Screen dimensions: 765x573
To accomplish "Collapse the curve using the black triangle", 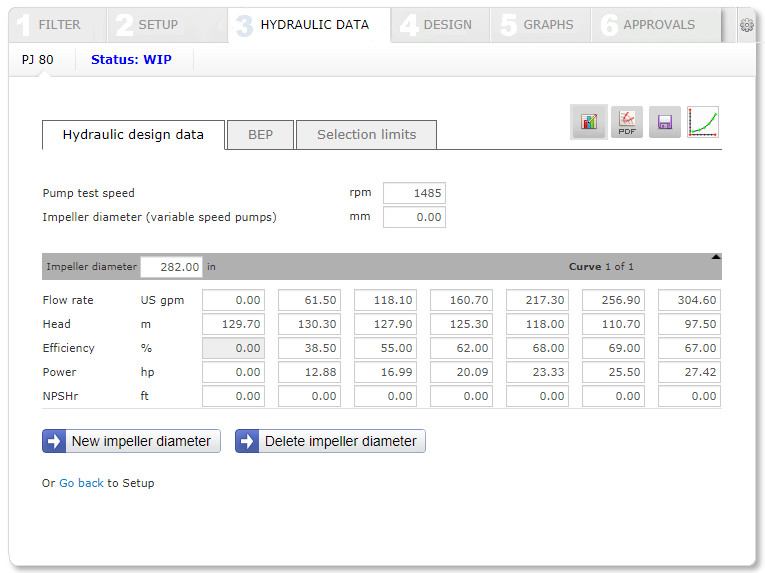I will 715,257.
